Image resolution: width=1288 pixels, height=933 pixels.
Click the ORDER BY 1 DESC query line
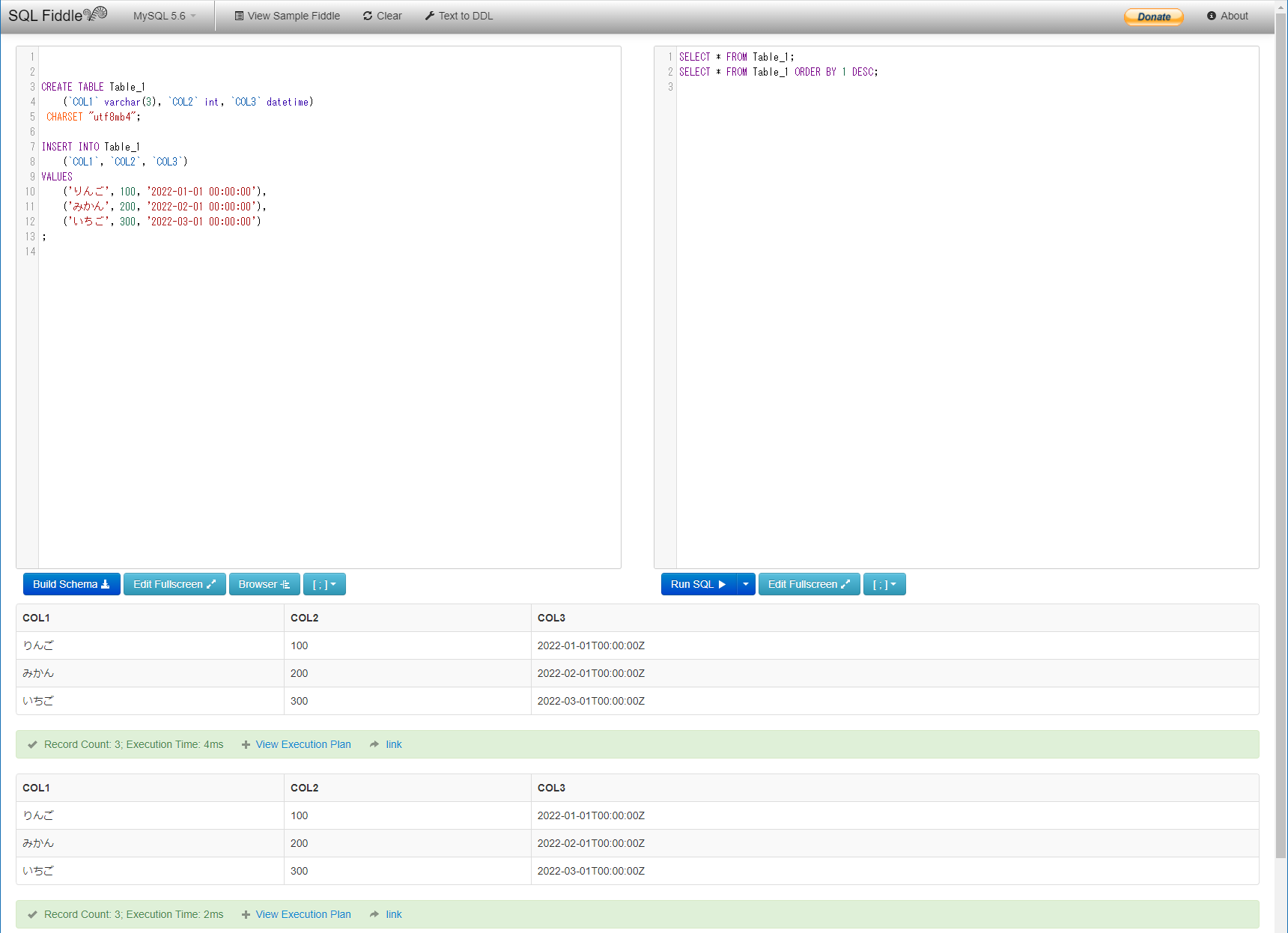coord(779,72)
